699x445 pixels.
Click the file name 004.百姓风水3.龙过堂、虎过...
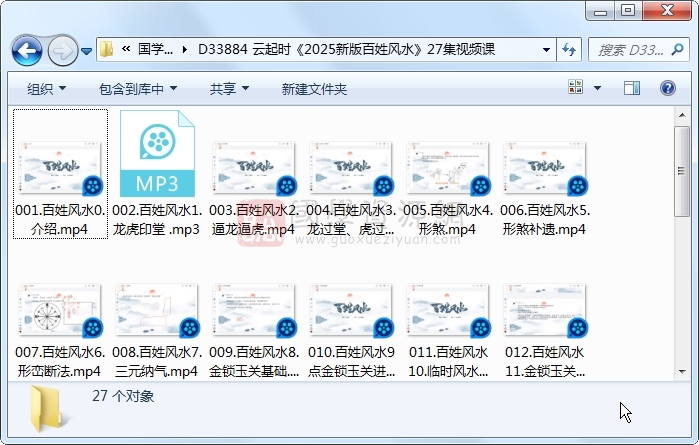pyautogui.click(x=351, y=219)
